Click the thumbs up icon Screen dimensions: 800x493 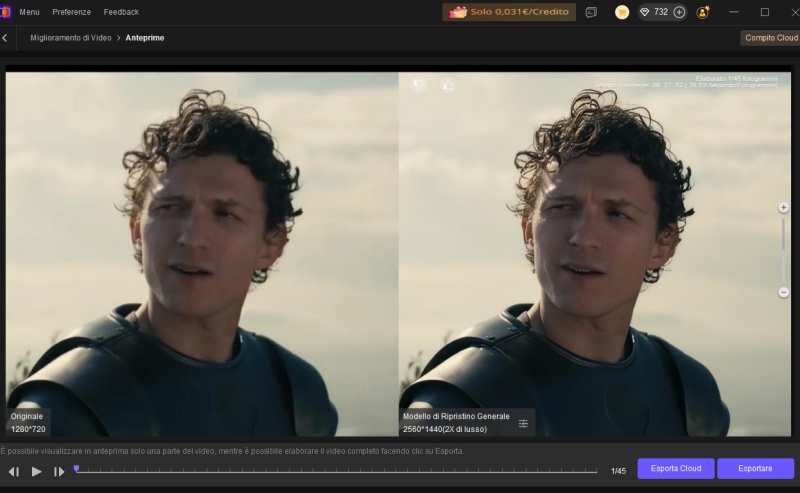pyautogui.click(x=448, y=85)
